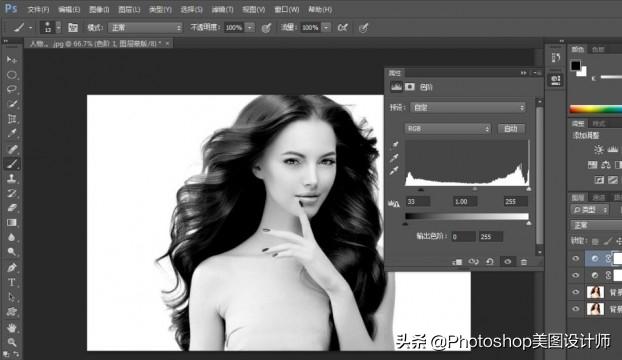622x360 pixels.
Task: Enable airbrush mode in options bar
Action: (x=342, y=27)
